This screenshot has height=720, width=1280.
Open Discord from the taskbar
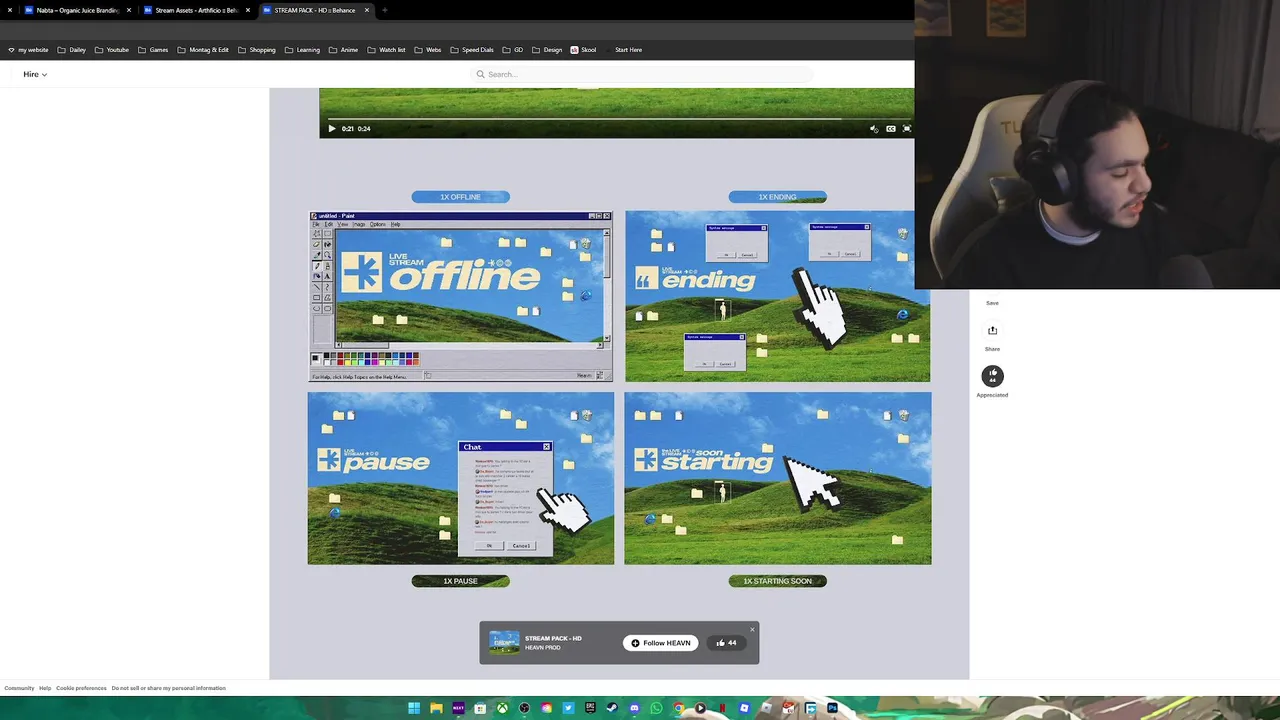[634, 708]
